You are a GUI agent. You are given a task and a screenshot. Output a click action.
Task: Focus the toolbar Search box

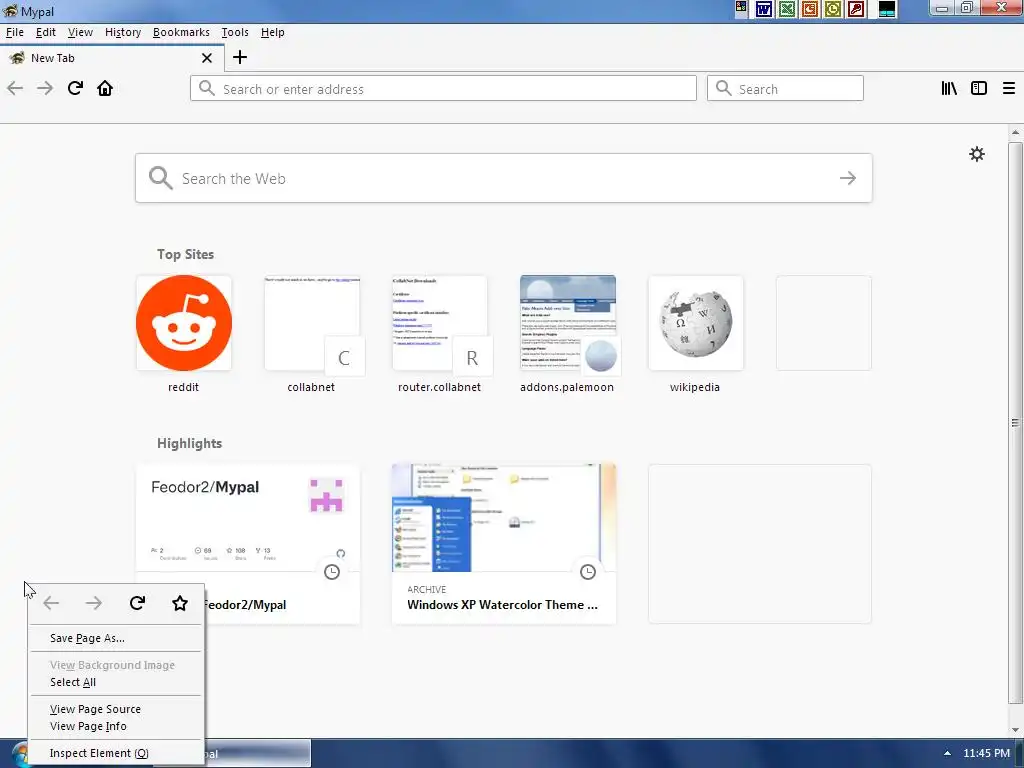785,88
